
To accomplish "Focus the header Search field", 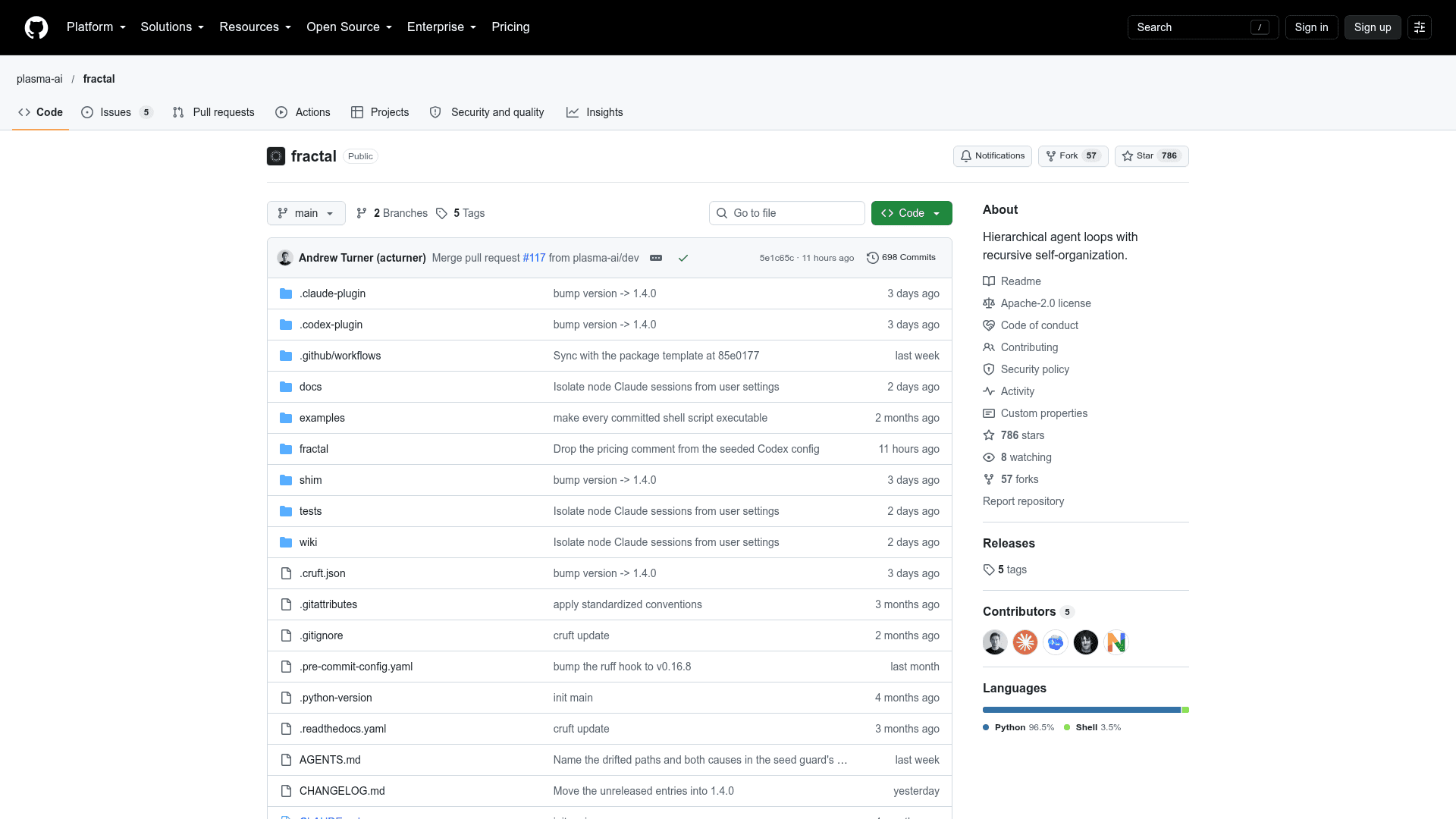I will tap(1203, 27).
